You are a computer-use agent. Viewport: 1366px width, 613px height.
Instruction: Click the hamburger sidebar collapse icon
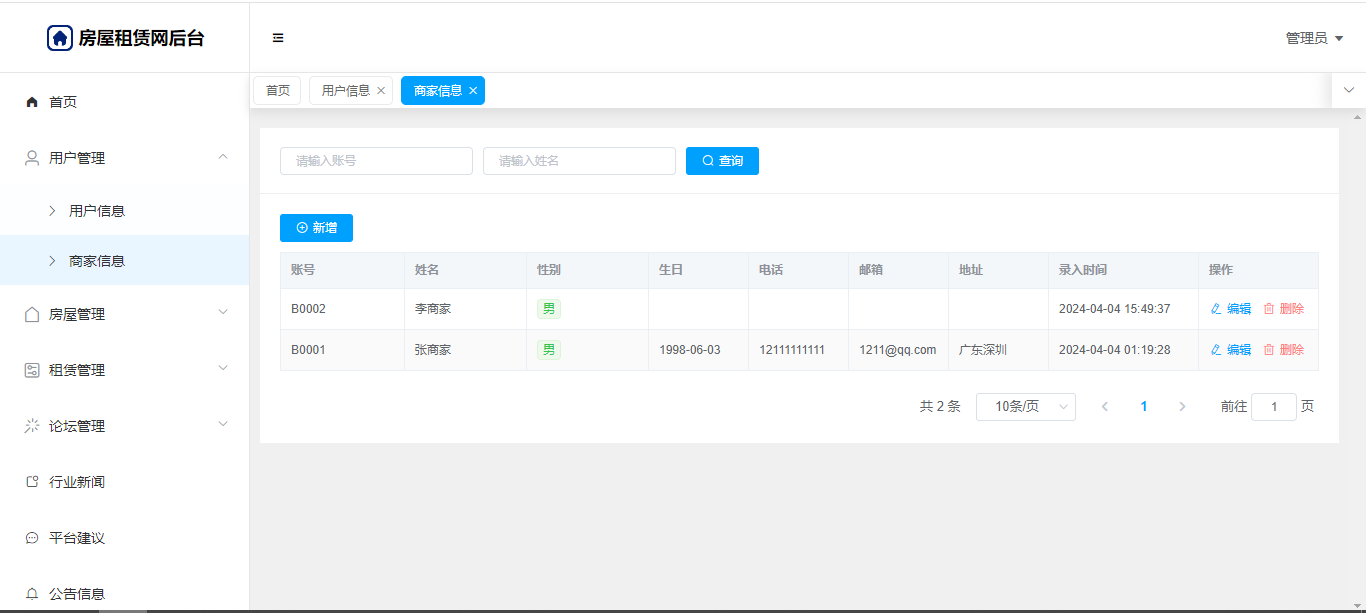(278, 38)
